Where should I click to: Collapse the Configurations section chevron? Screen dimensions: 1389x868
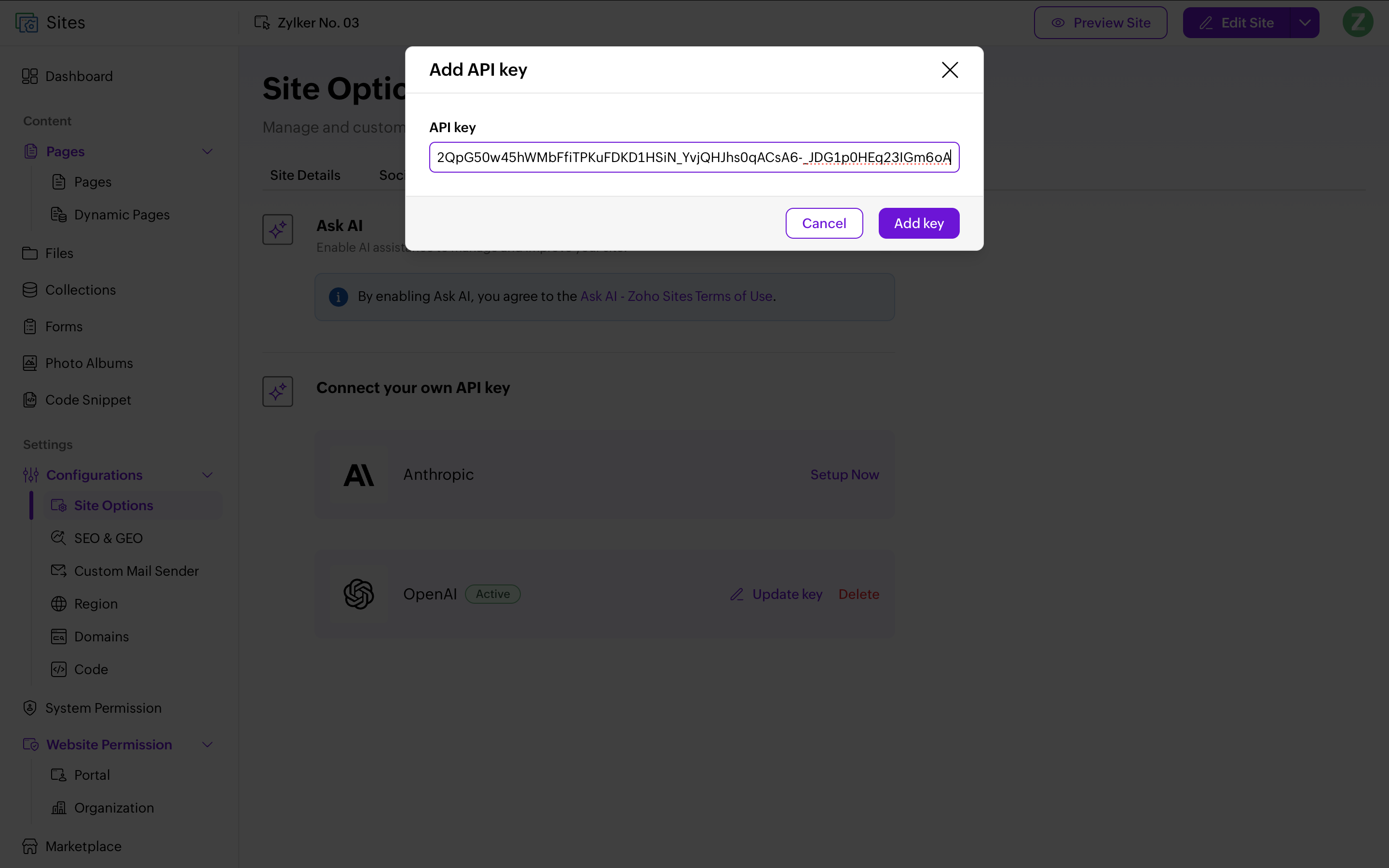coord(208,475)
